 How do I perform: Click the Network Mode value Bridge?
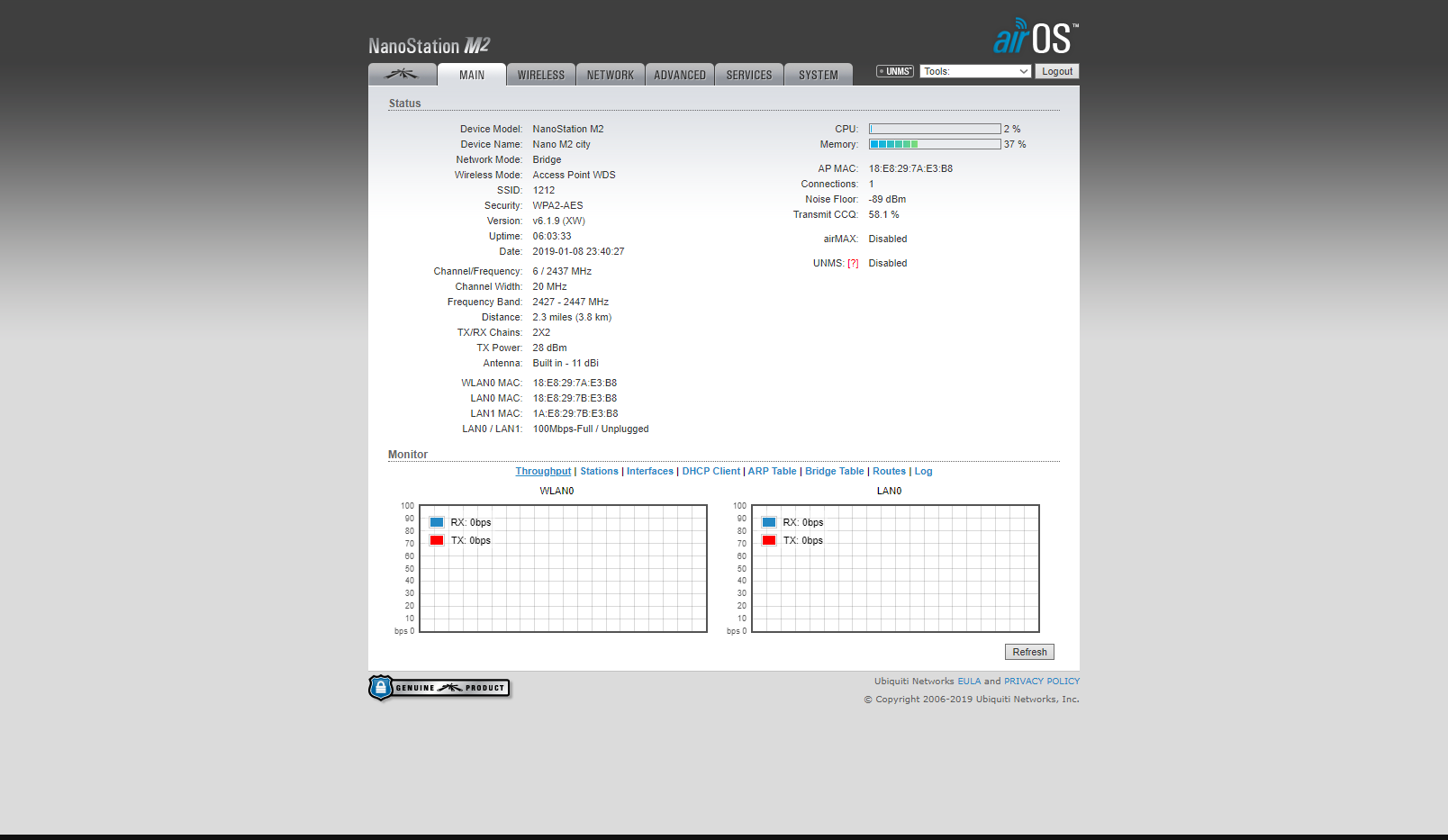(x=547, y=160)
